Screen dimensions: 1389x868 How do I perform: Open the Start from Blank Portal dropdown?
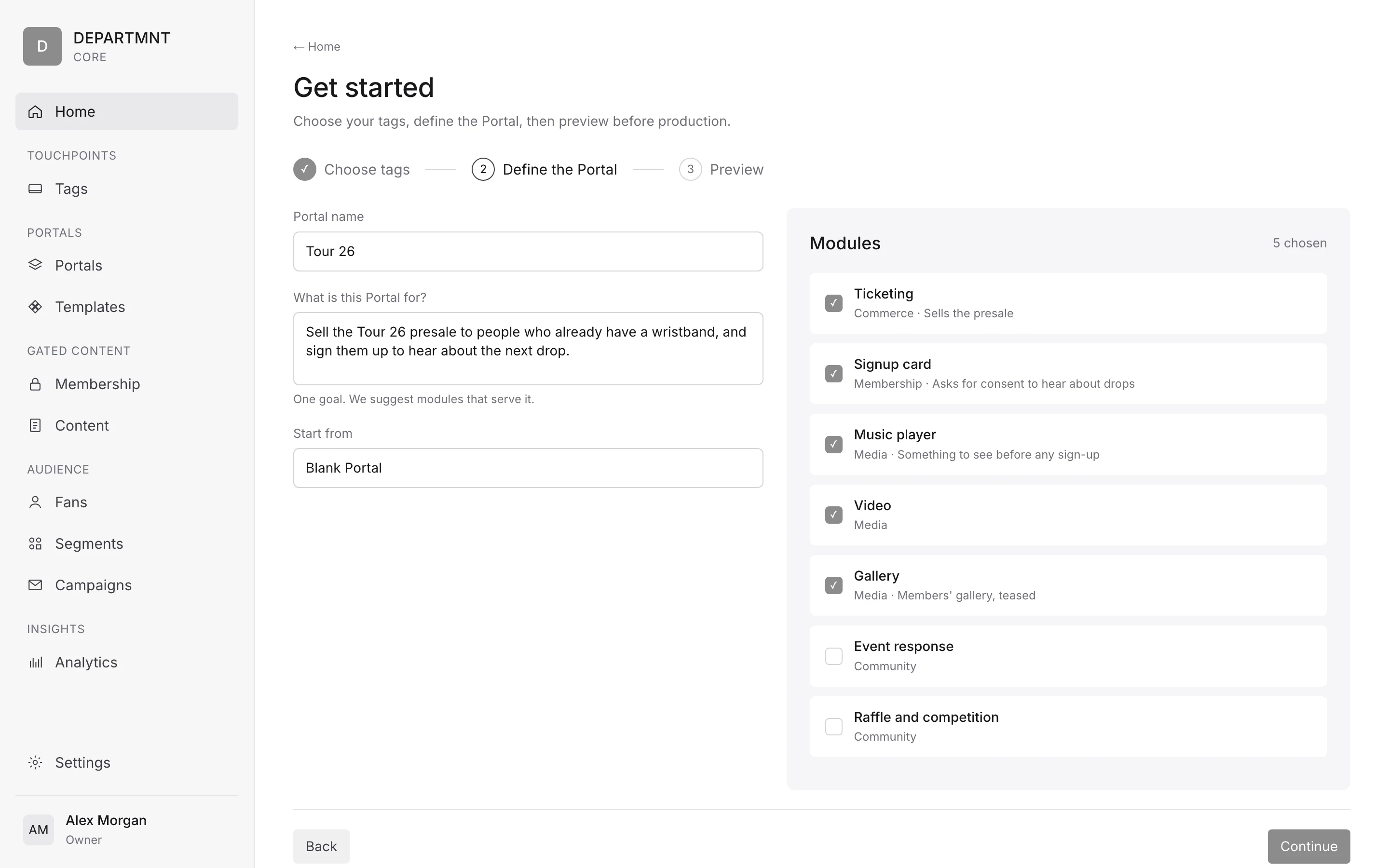click(528, 468)
